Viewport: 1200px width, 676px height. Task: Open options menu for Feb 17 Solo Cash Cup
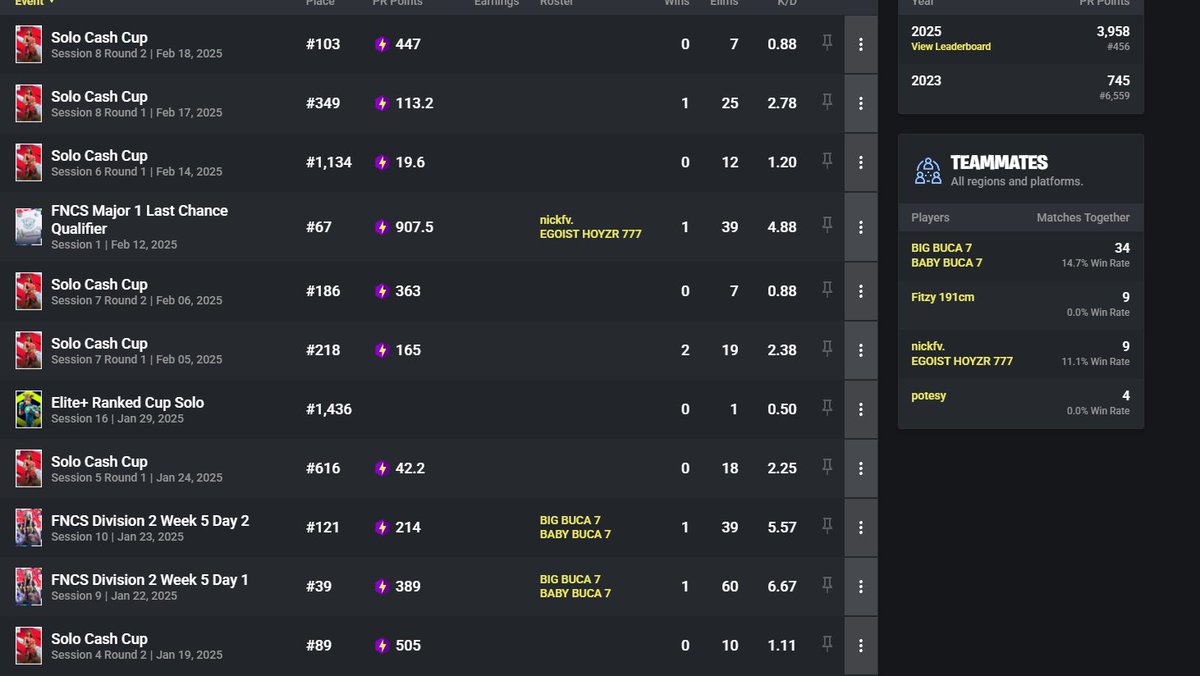click(861, 103)
